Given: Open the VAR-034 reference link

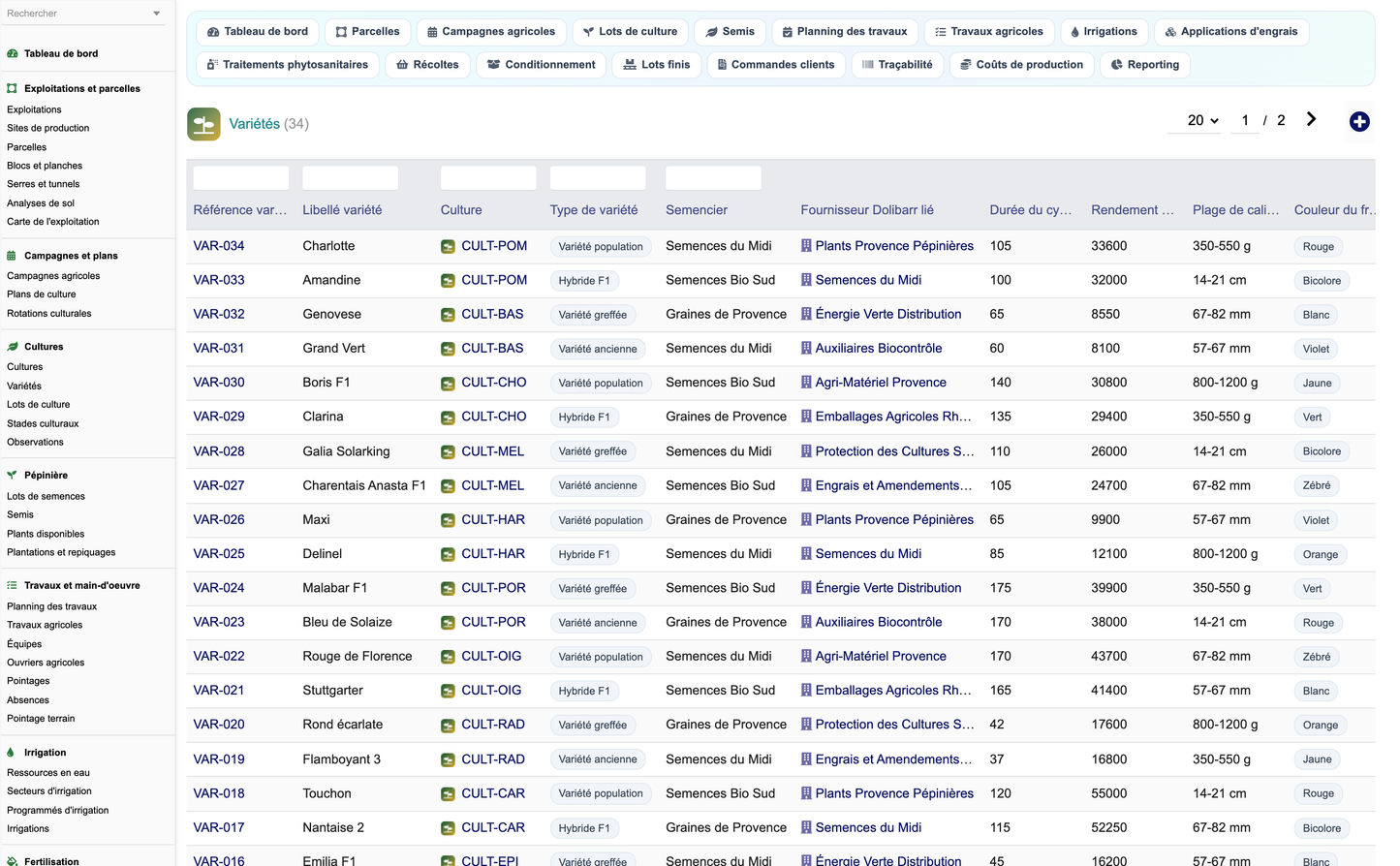Looking at the screenshot, I should point(219,246).
